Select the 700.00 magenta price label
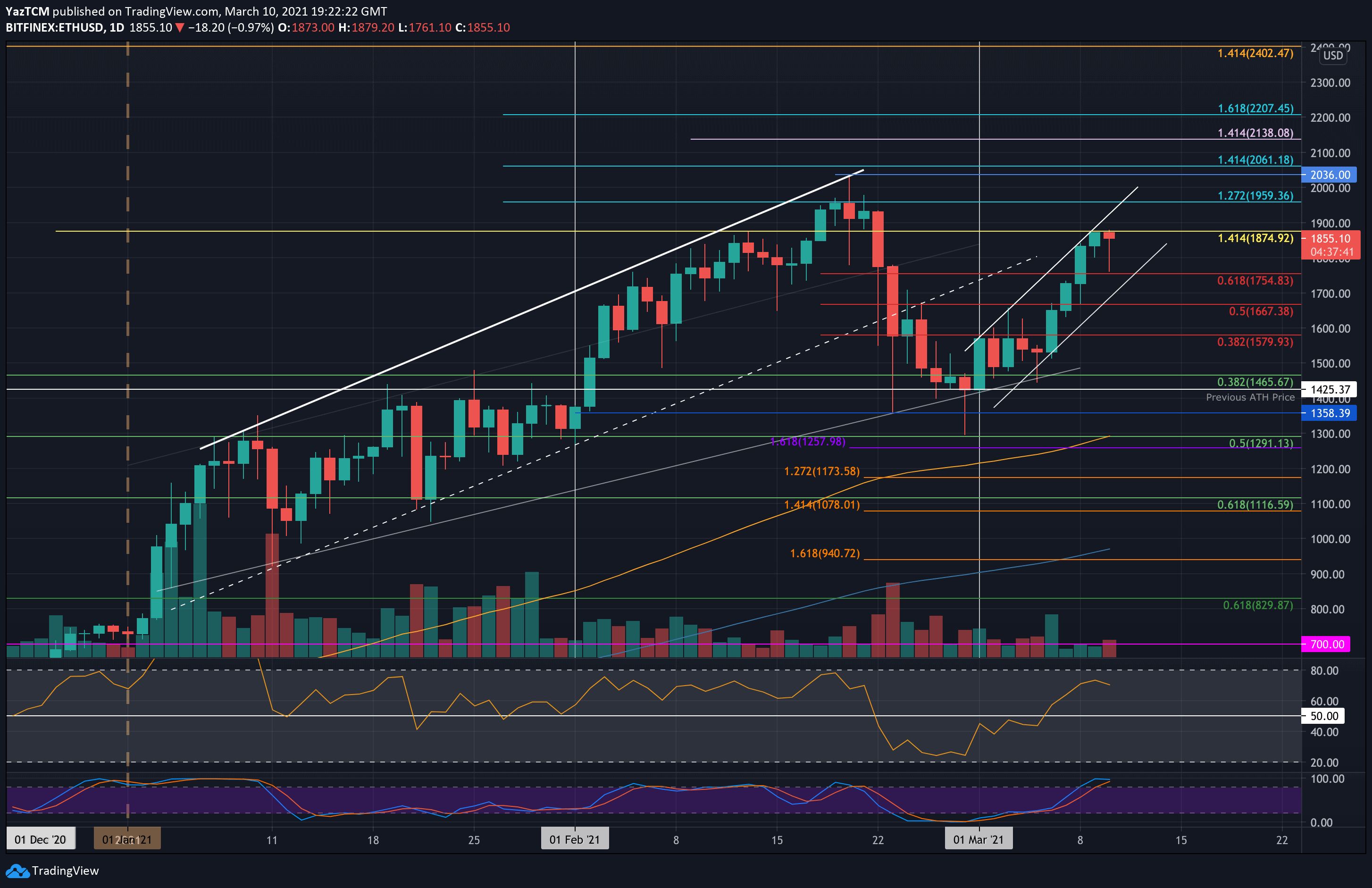The height and width of the screenshot is (888, 1372). [1326, 645]
